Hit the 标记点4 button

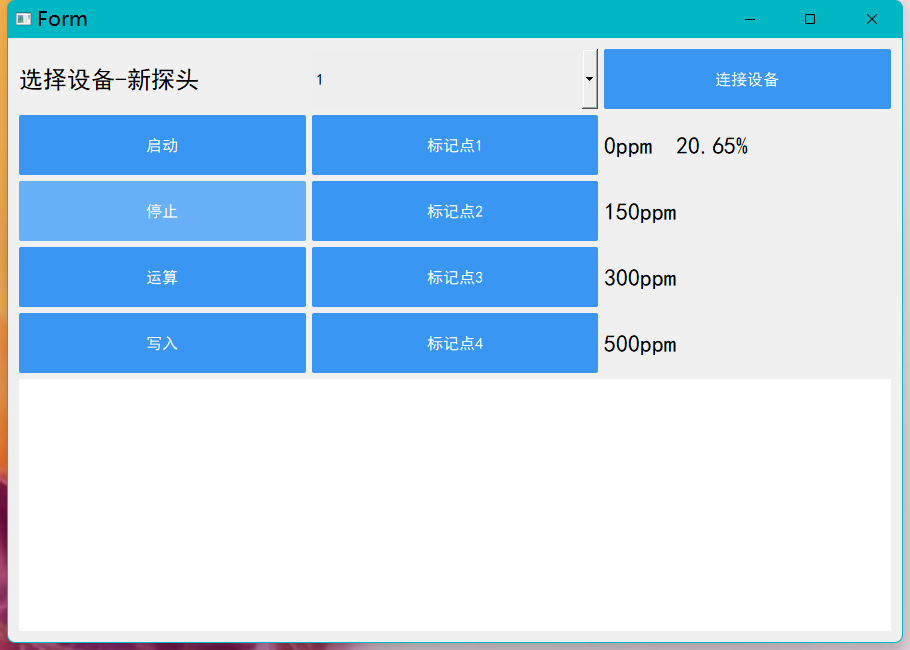(454, 343)
